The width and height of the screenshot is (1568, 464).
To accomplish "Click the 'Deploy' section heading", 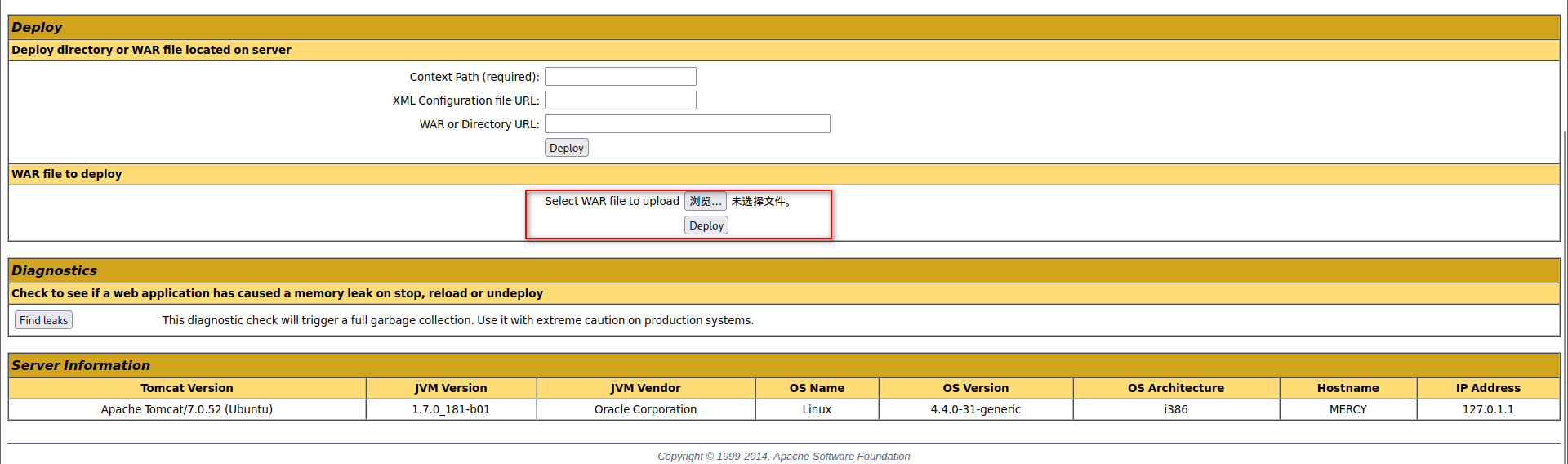I will [x=37, y=27].
